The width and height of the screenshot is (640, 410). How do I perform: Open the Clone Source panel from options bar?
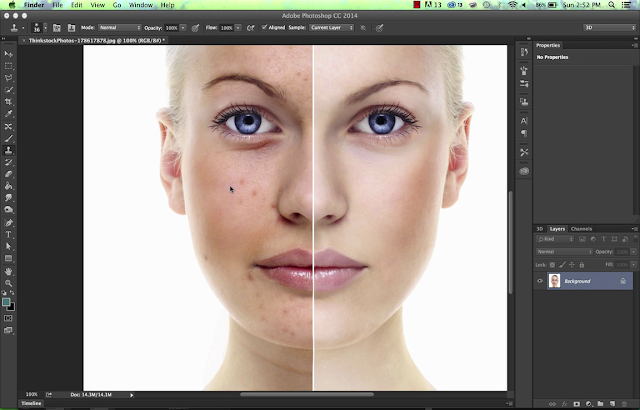point(71,28)
